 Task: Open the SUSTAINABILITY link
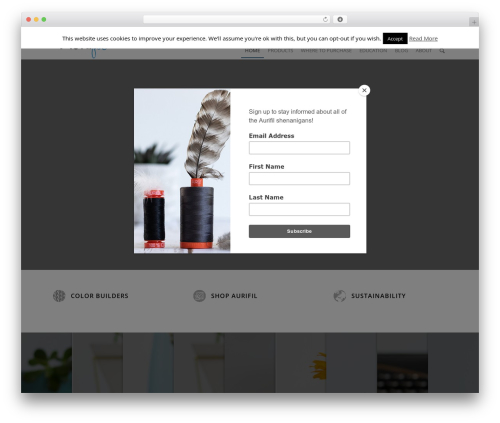[378, 296]
